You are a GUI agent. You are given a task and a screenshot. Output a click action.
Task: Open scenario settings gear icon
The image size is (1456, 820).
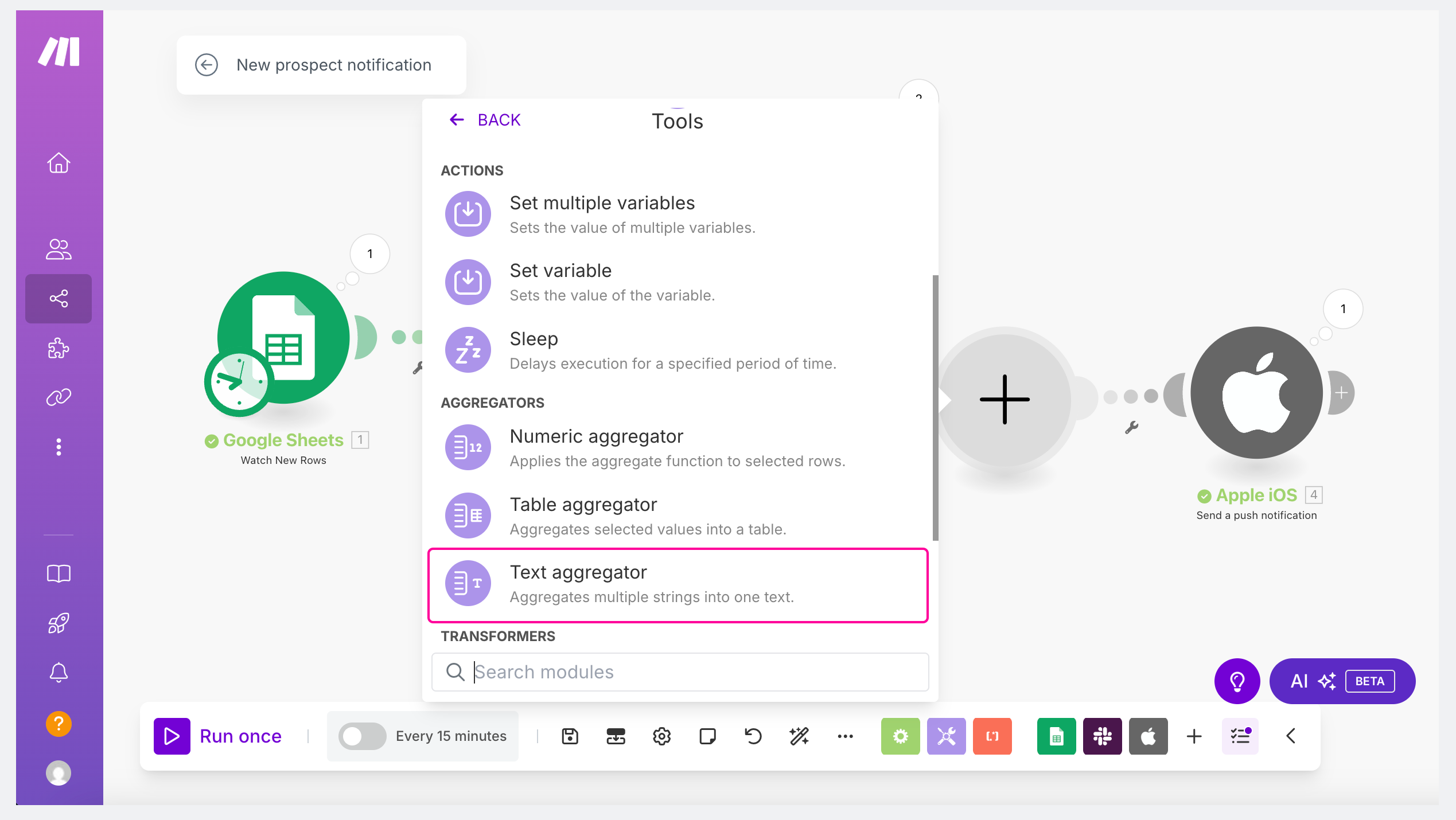point(661,736)
